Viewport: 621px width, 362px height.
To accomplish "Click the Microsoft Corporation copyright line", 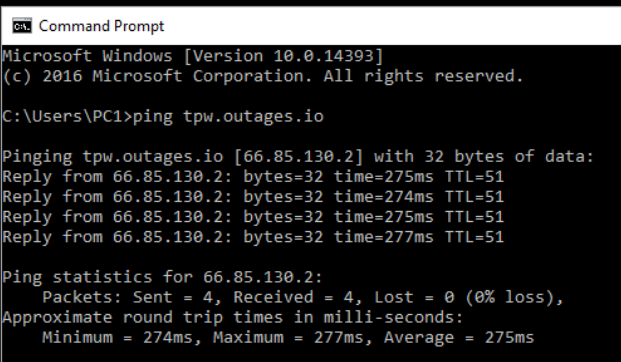I will coord(263,76).
